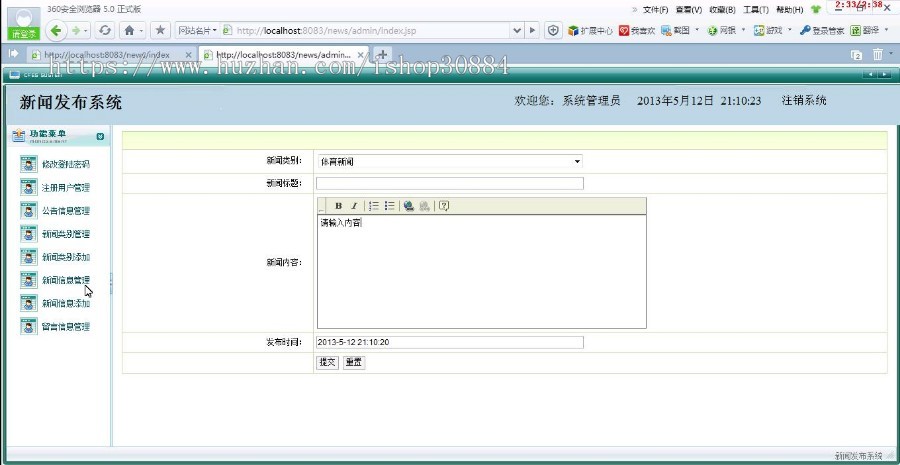This screenshot has height=465, width=900.
Task: Open the 工具(T) menu
Action: 756,10
